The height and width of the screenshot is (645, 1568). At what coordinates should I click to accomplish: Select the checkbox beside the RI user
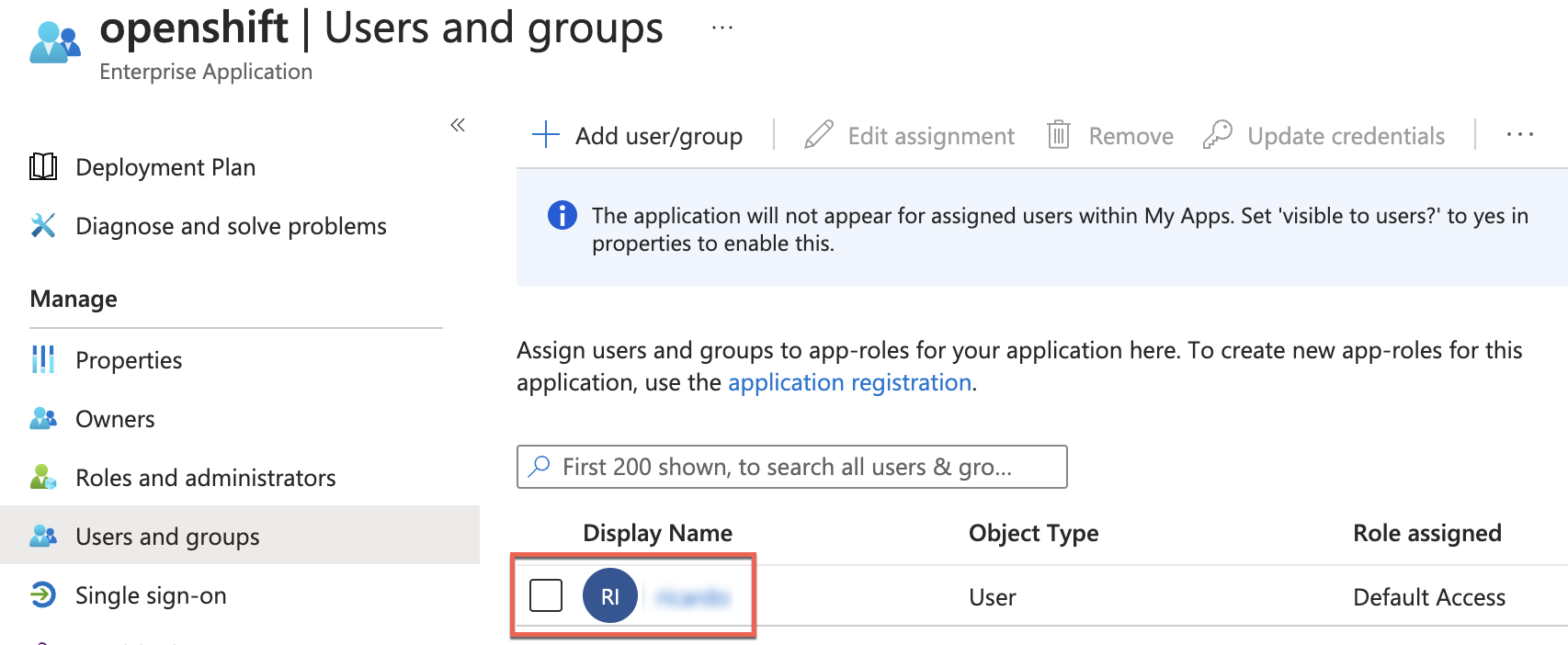546,595
